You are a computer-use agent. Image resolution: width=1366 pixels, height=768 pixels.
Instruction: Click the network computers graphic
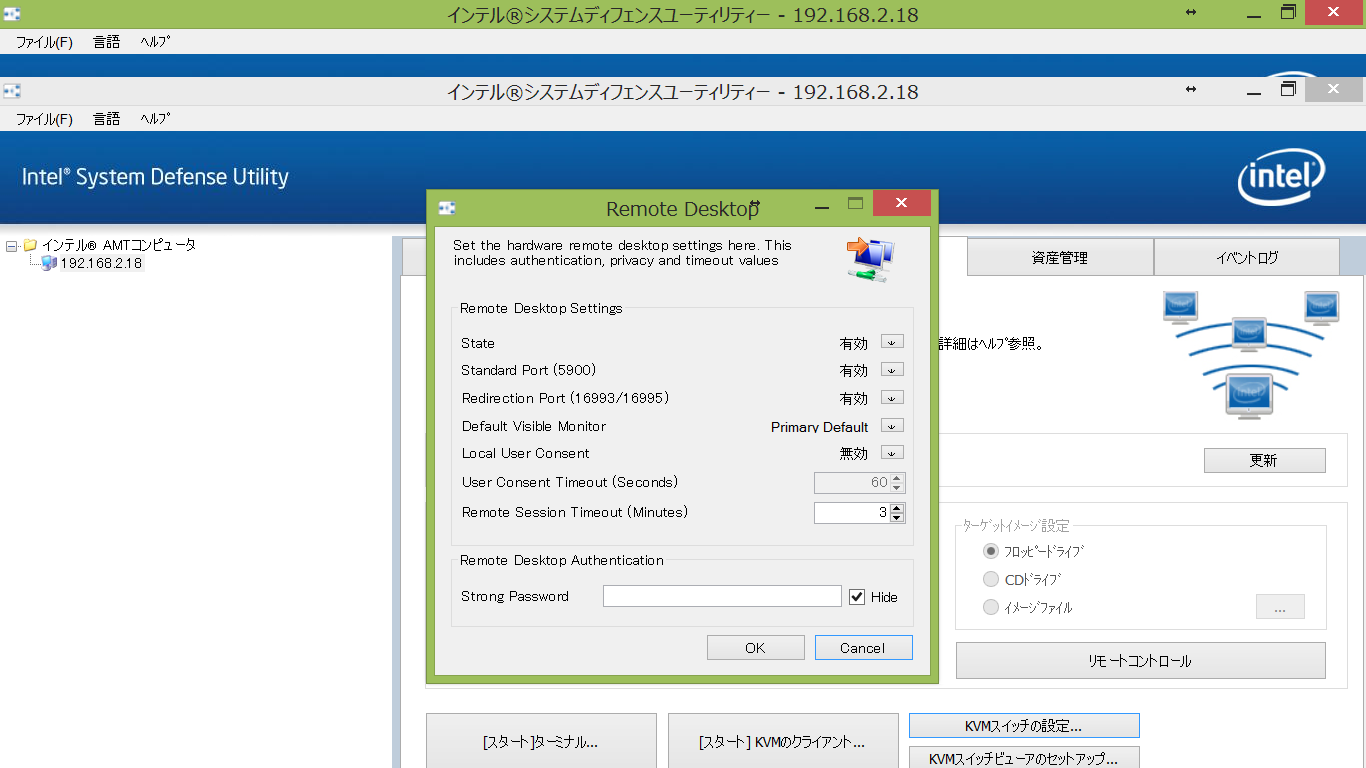(x=1251, y=354)
